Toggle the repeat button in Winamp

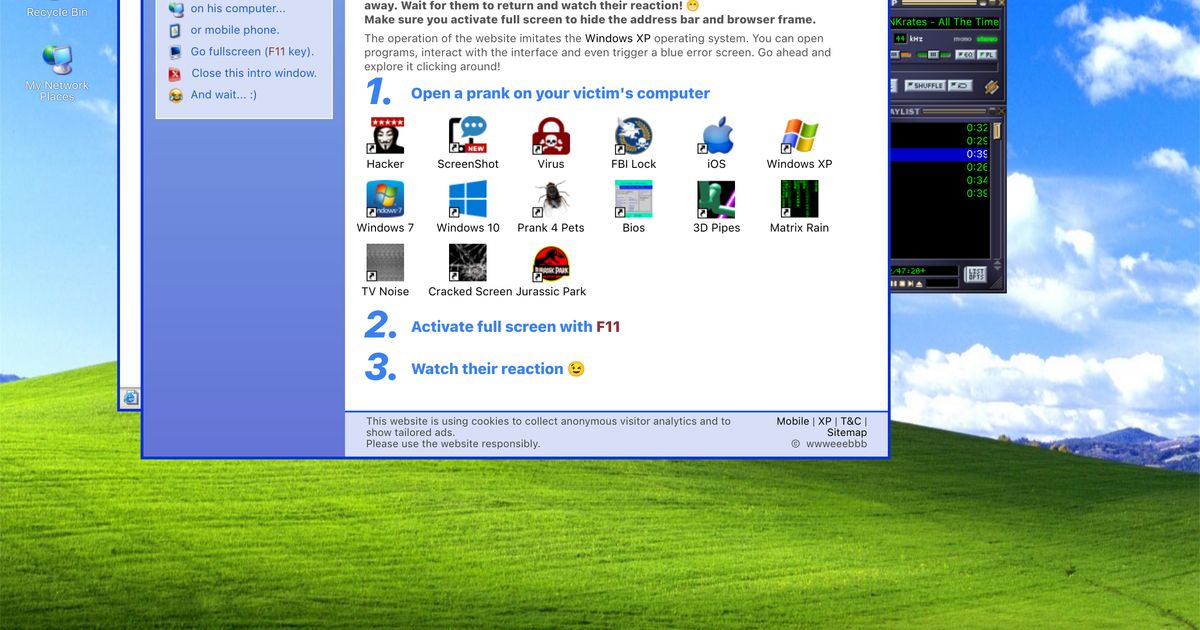point(960,86)
